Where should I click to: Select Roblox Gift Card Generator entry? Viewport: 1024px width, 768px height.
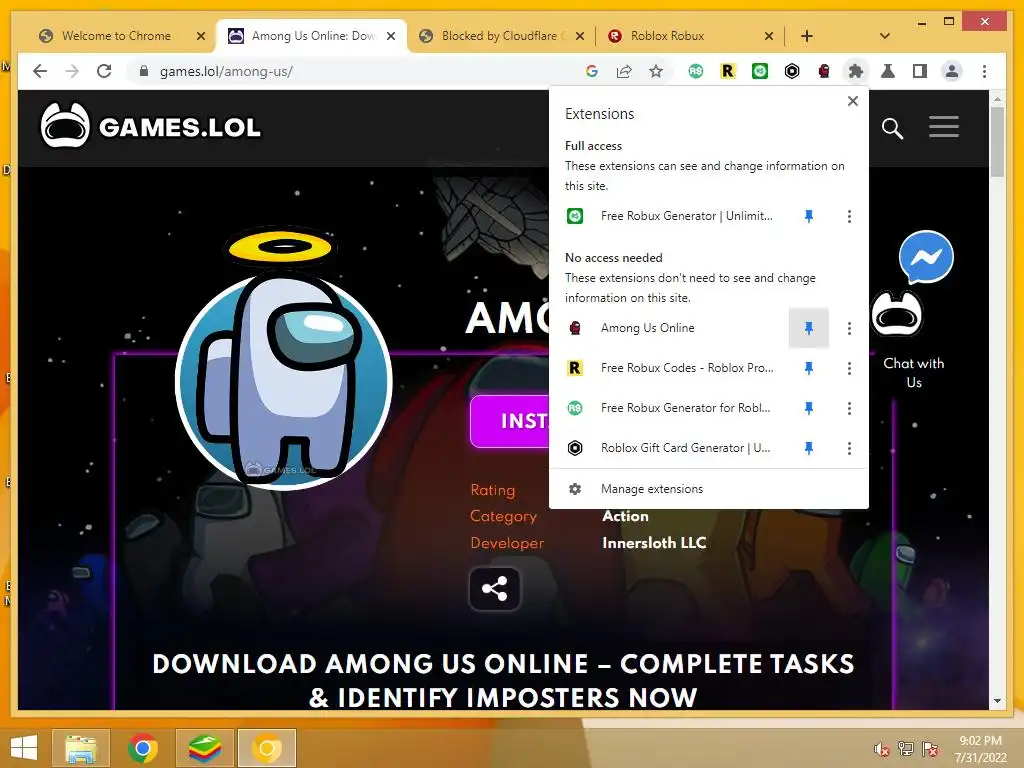pos(669,448)
